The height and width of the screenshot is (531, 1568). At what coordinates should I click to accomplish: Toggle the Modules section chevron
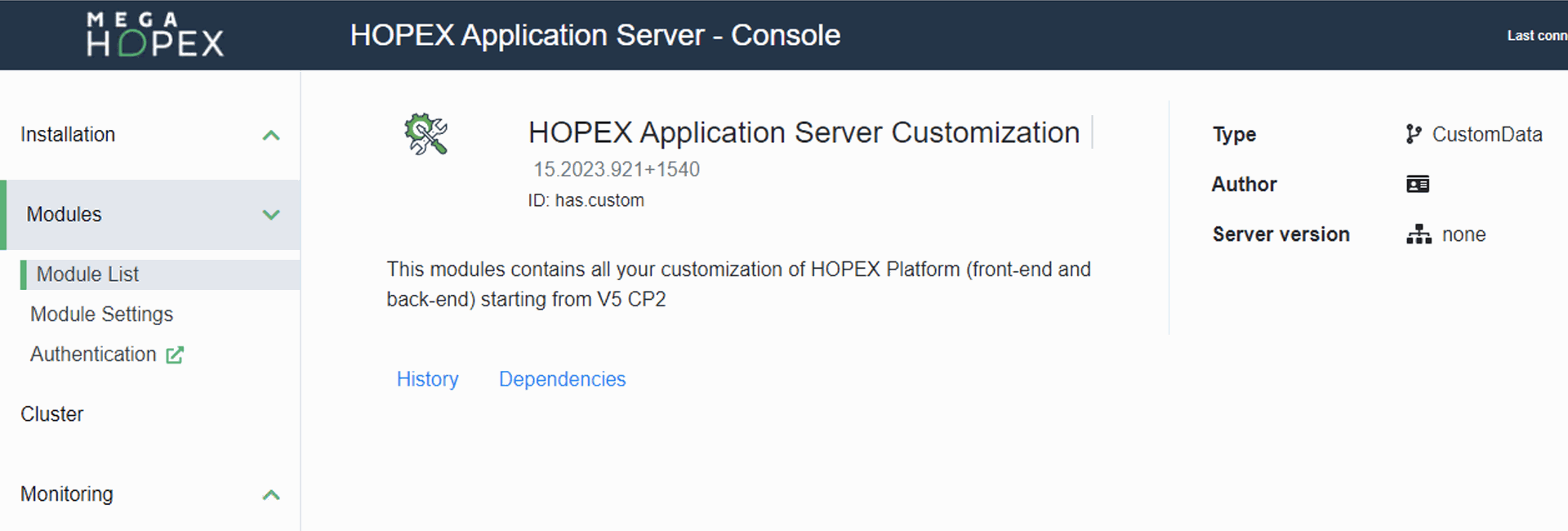pyautogui.click(x=271, y=215)
